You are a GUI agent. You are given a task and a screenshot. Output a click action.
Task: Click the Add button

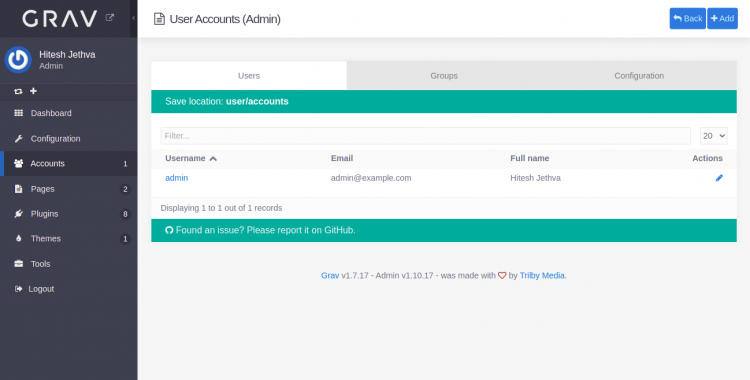click(722, 19)
